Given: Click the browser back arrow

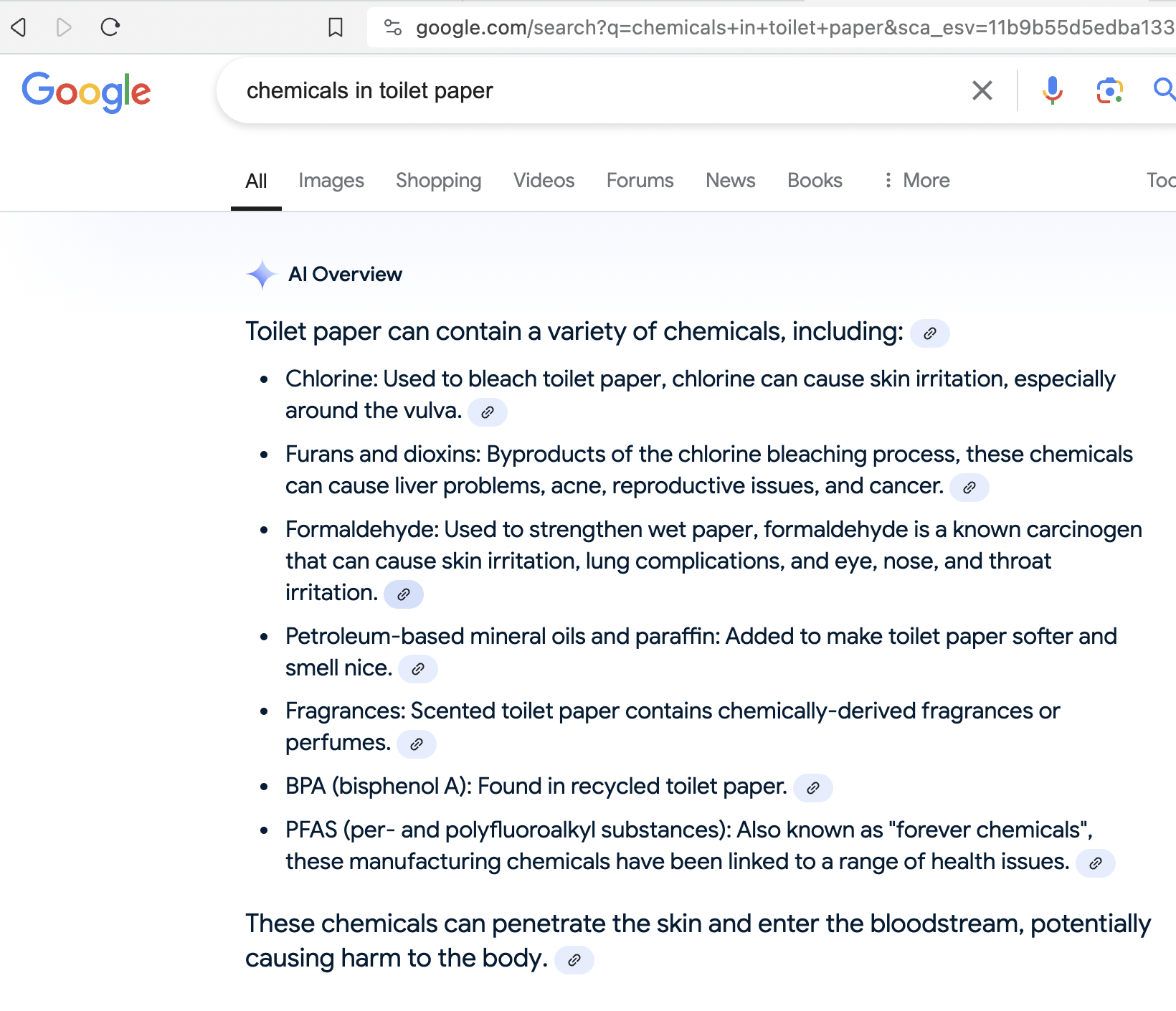Looking at the screenshot, I should point(19,27).
